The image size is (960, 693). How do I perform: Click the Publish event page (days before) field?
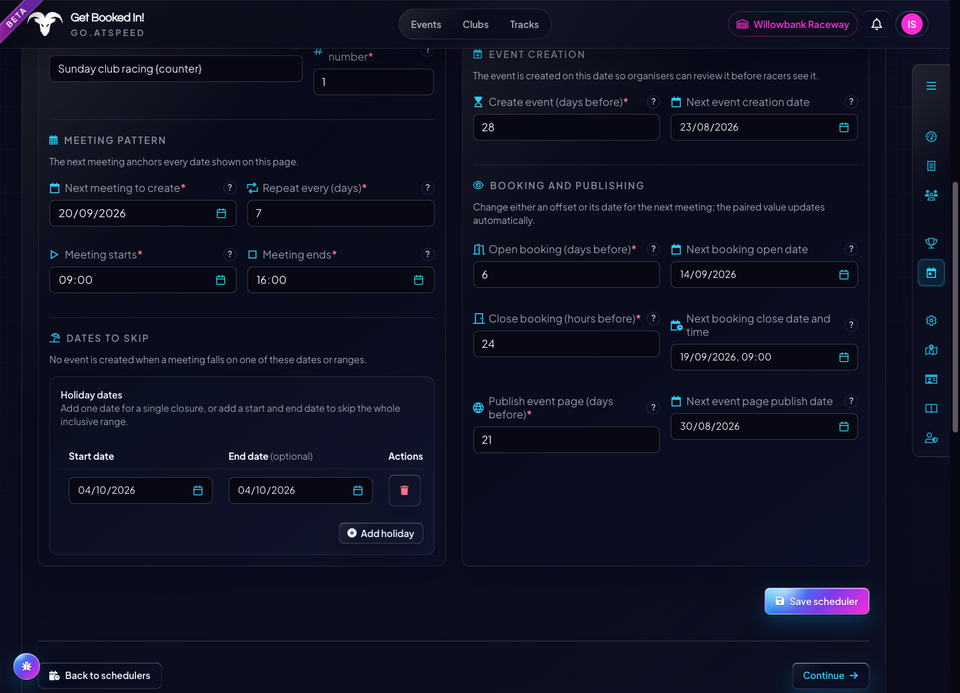coord(566,440)
